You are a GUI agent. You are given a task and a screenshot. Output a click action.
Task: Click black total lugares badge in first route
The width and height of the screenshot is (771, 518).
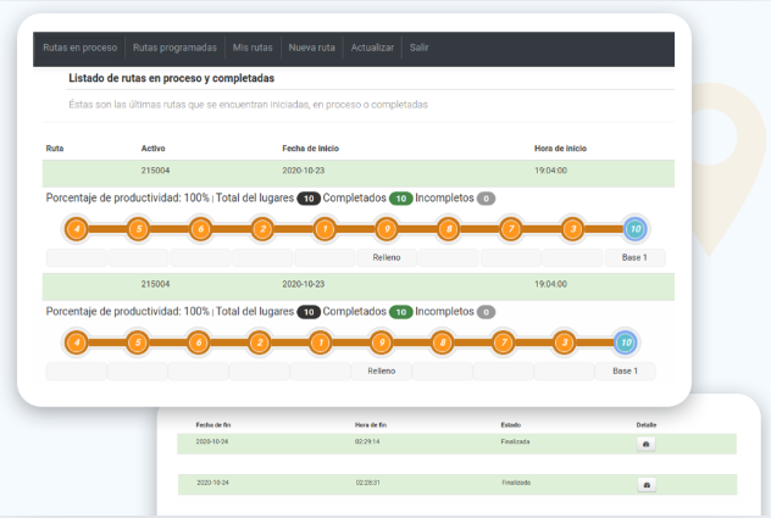click(x=309, y=199)
